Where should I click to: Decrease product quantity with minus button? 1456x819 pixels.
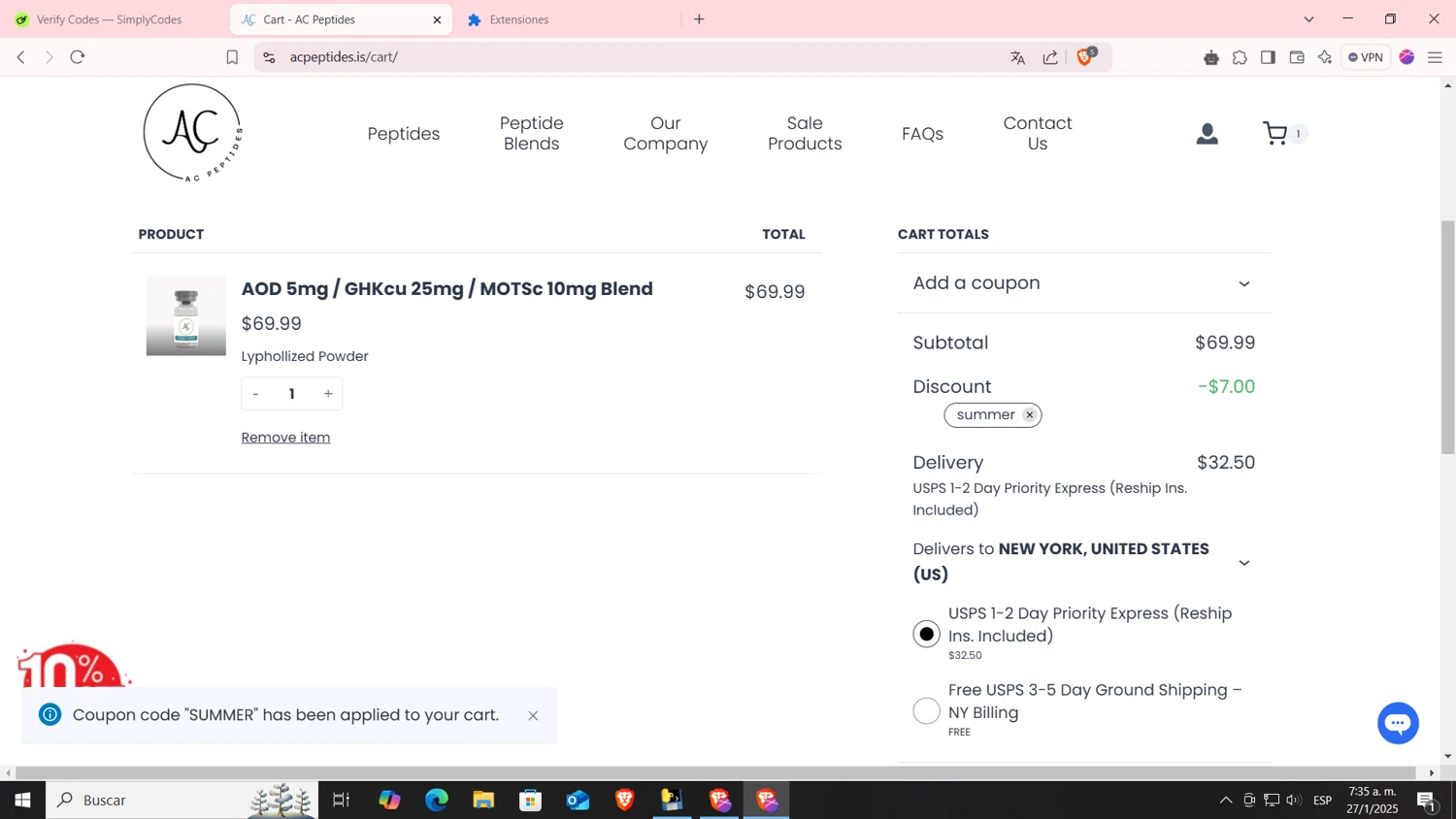[x=255, y=394]
